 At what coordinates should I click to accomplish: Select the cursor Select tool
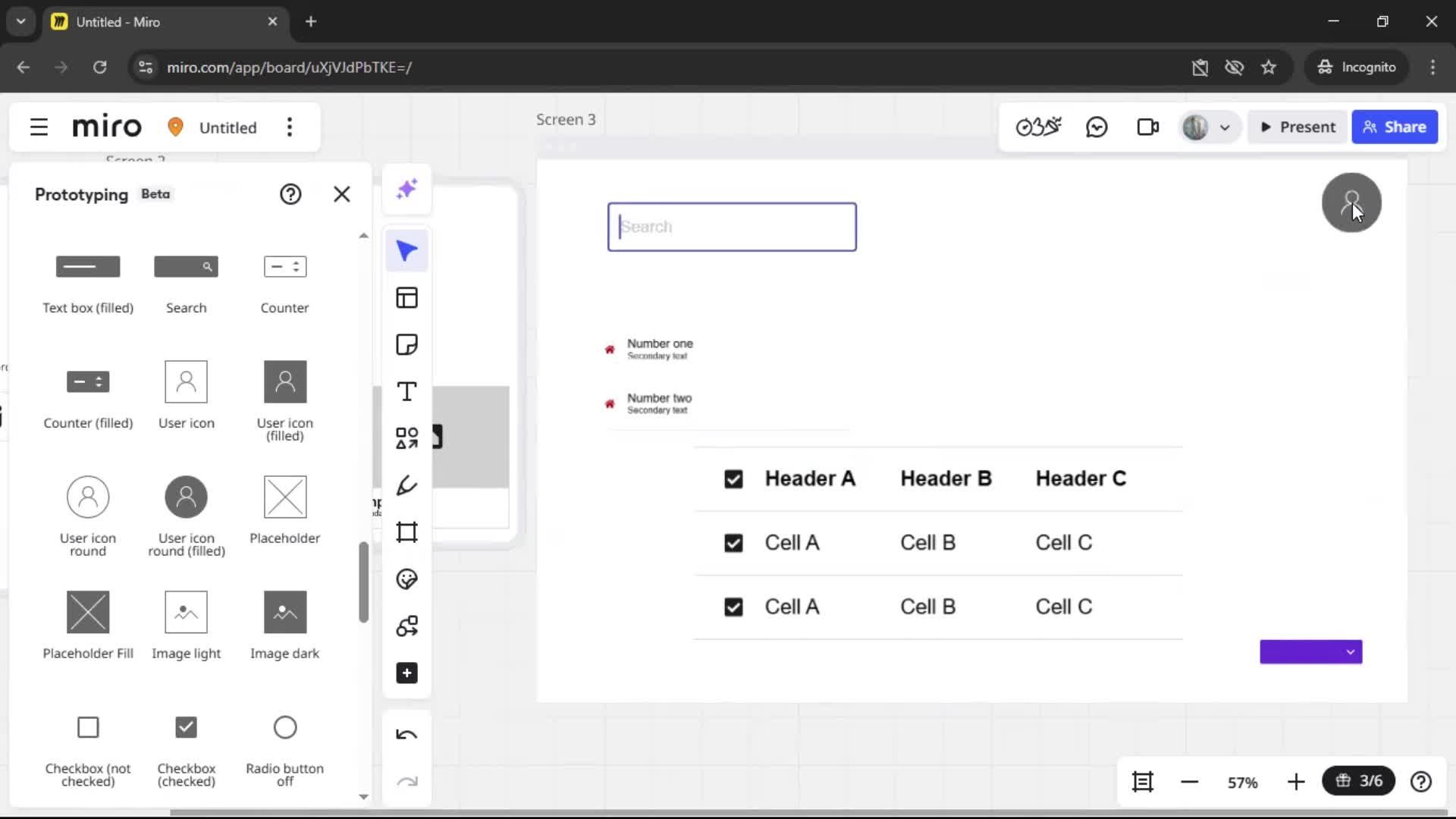(x=407, y=251)
